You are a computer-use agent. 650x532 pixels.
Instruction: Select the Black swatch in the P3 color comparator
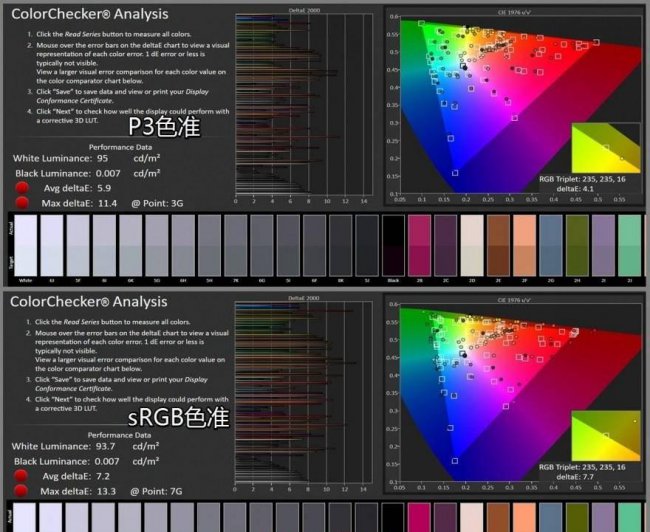point(393,245)
